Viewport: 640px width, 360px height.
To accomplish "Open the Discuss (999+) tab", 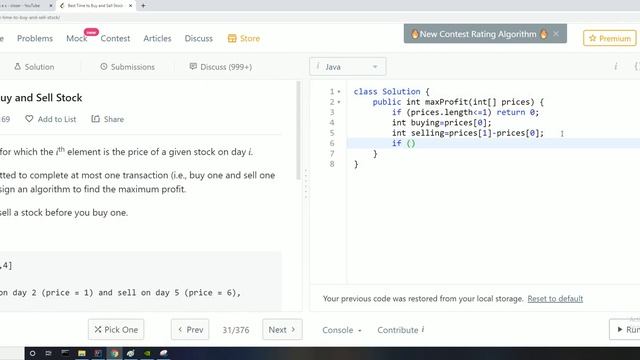I will tap(220, 67).
